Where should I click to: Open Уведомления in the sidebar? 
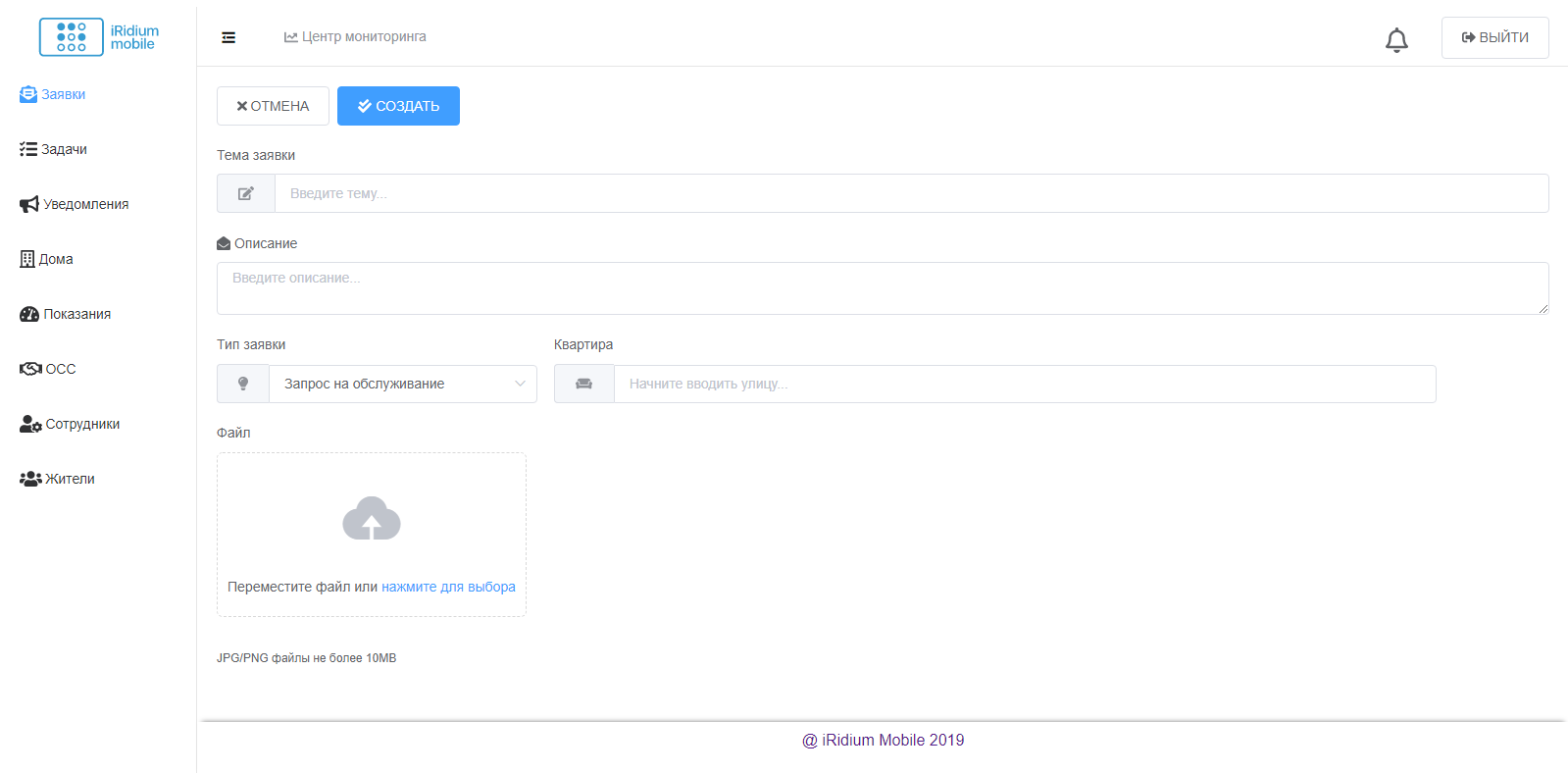pos(75,204)
